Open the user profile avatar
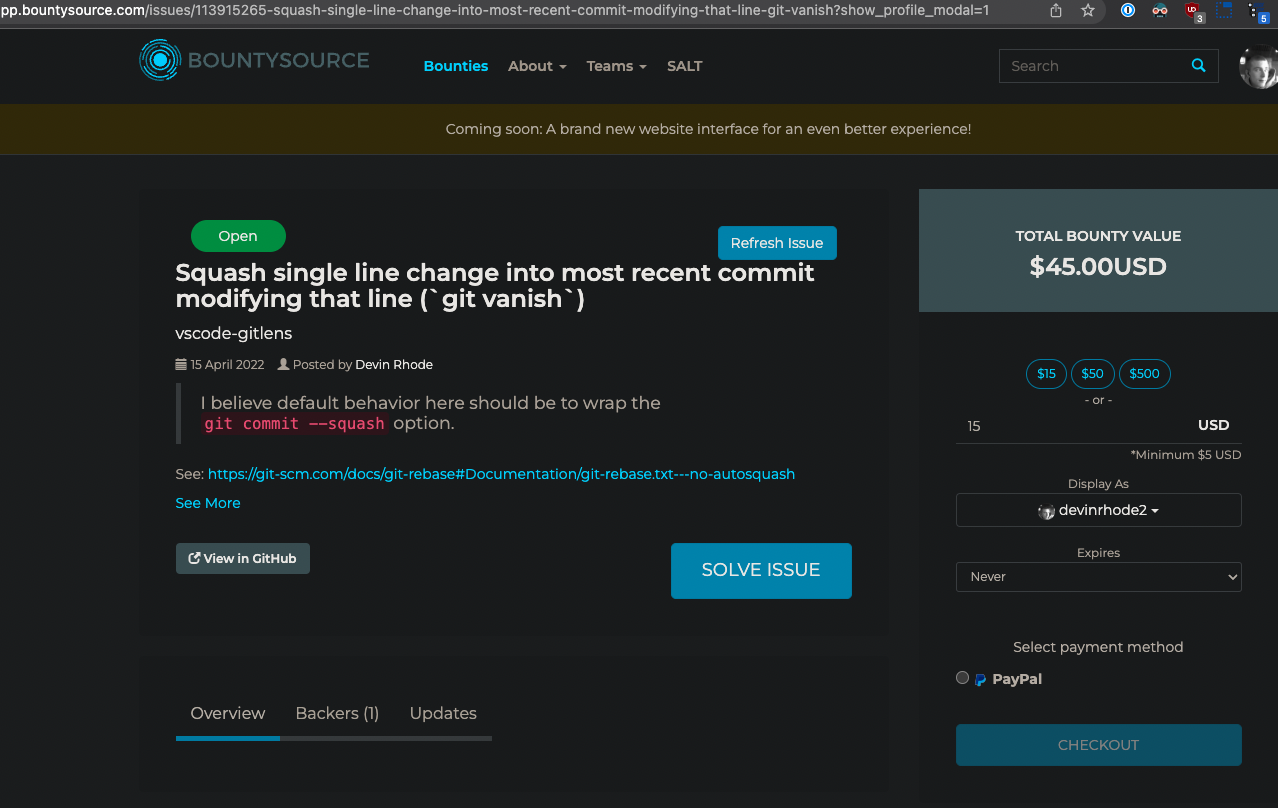Viewport: 1278px width, 808px height. (1258, 66)
